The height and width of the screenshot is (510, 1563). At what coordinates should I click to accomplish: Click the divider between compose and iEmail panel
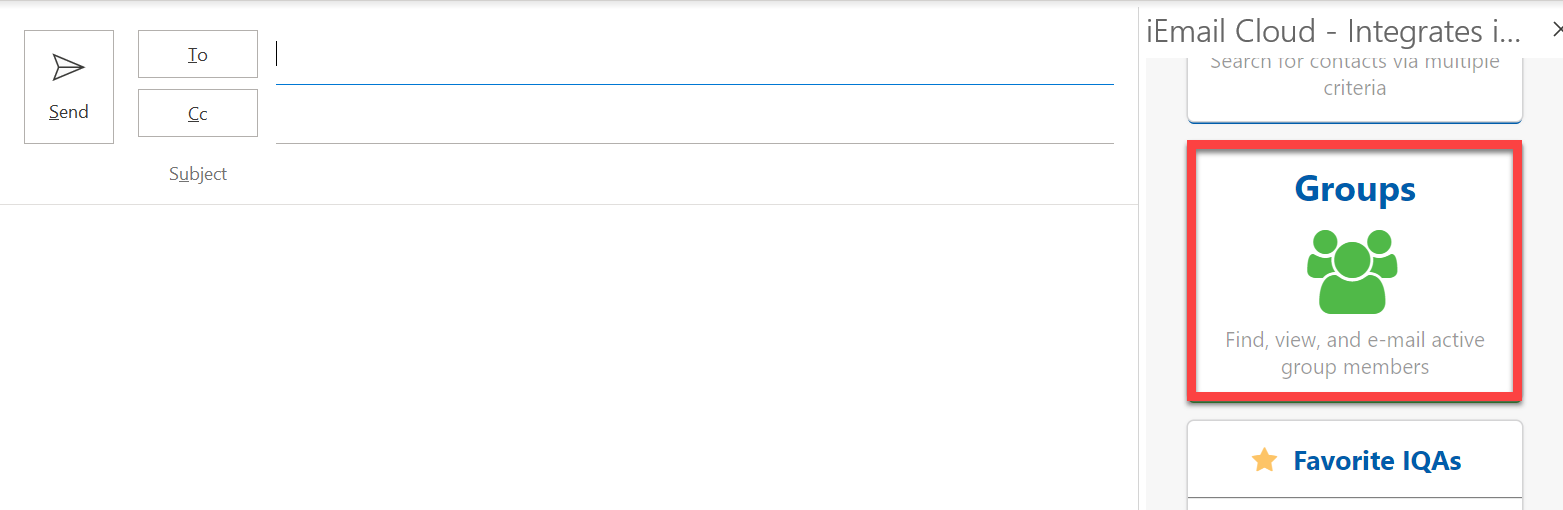1139,300
